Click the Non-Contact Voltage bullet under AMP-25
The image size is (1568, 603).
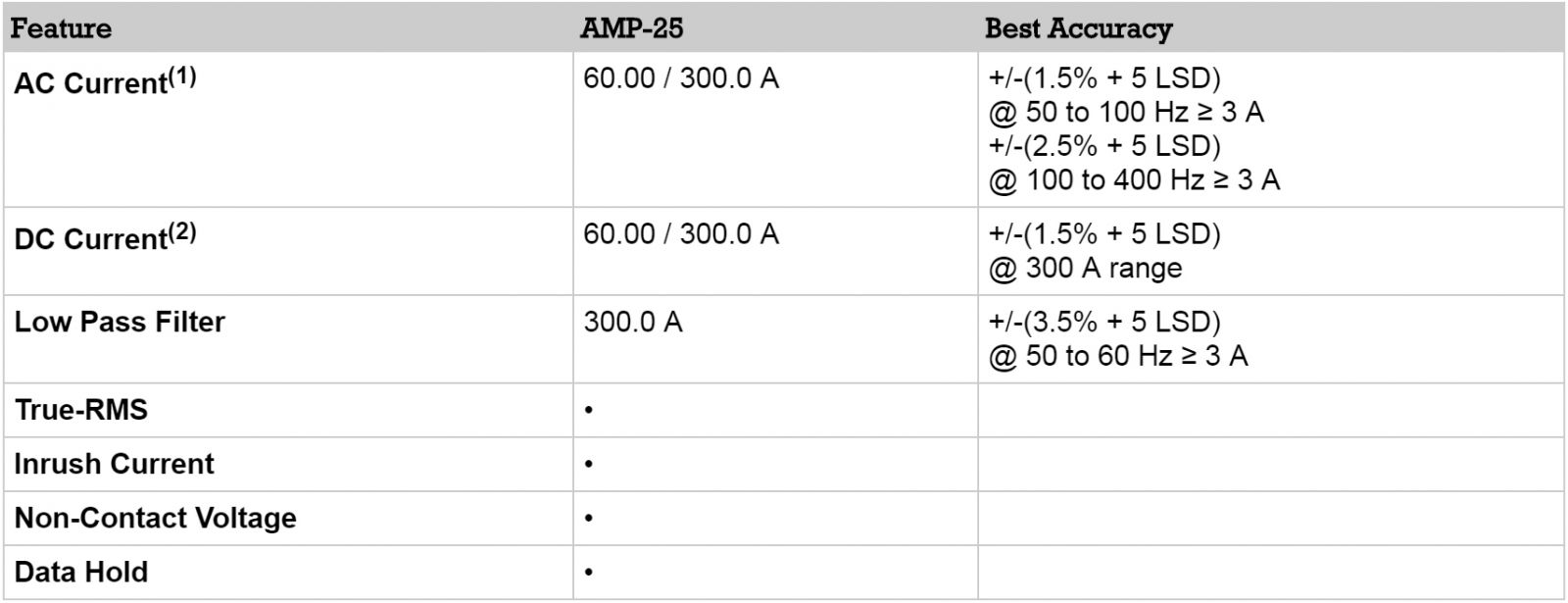pos(589,519)
